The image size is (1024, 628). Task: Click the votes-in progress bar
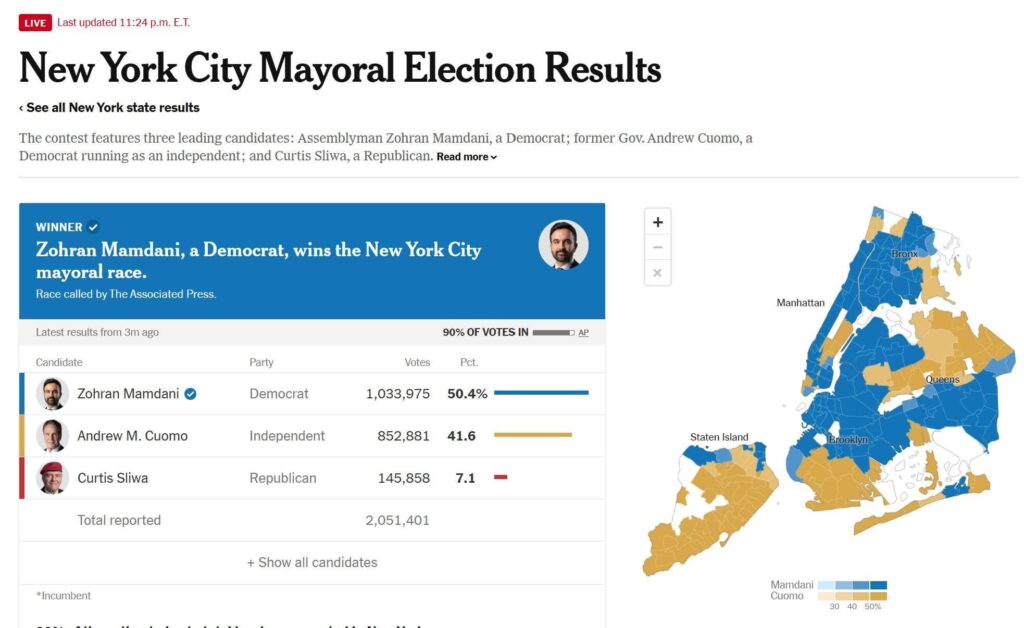[553, 333]
